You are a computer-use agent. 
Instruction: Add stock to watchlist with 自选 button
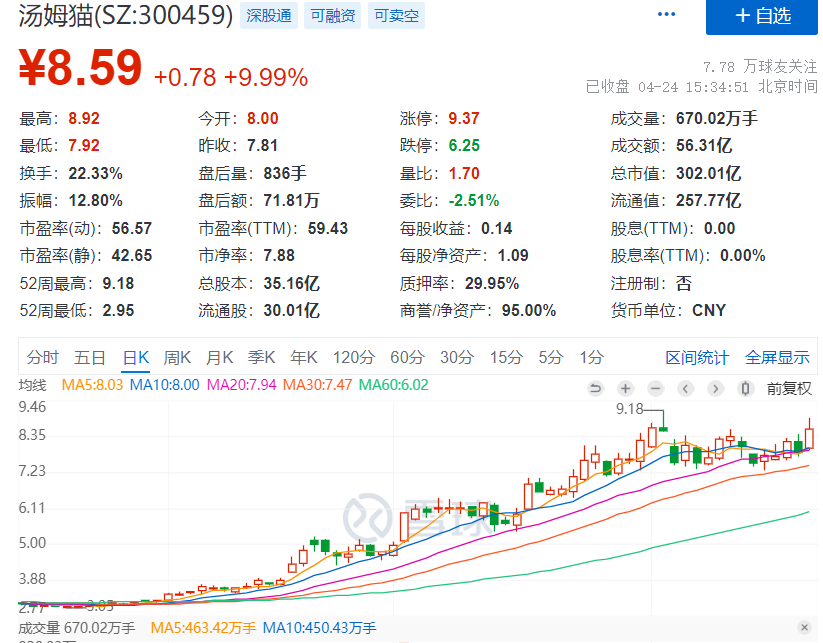(762, 16)
